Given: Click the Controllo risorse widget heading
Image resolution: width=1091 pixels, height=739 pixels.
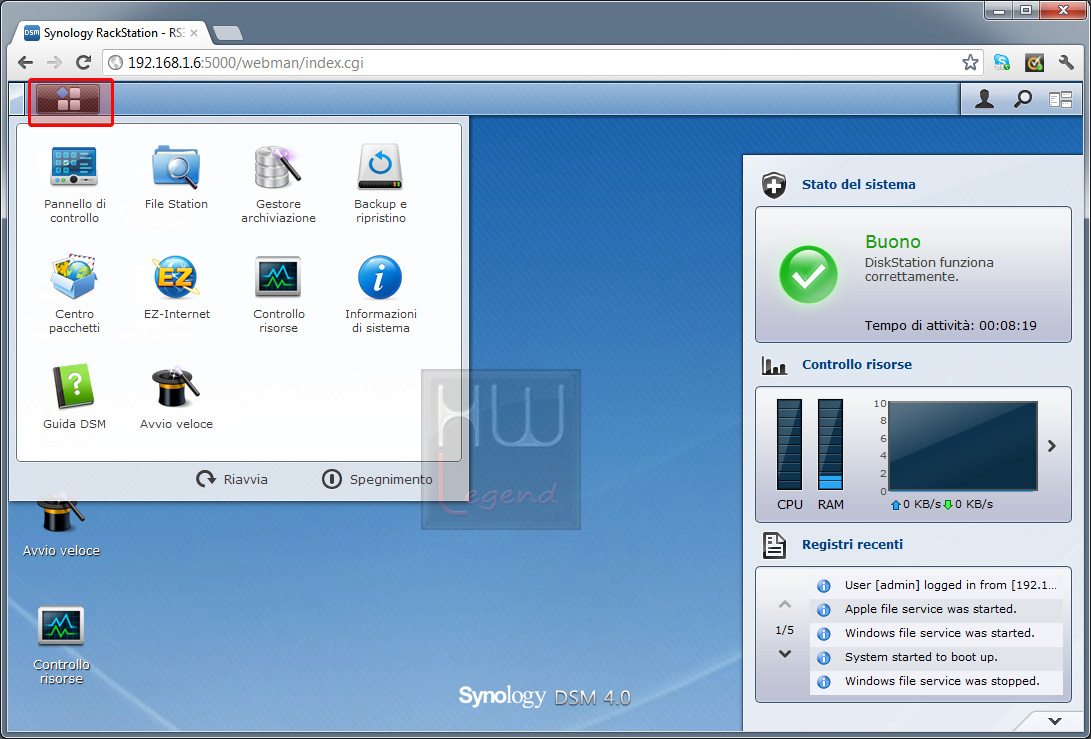Looking at the screenshot, I should click(857, 365).
